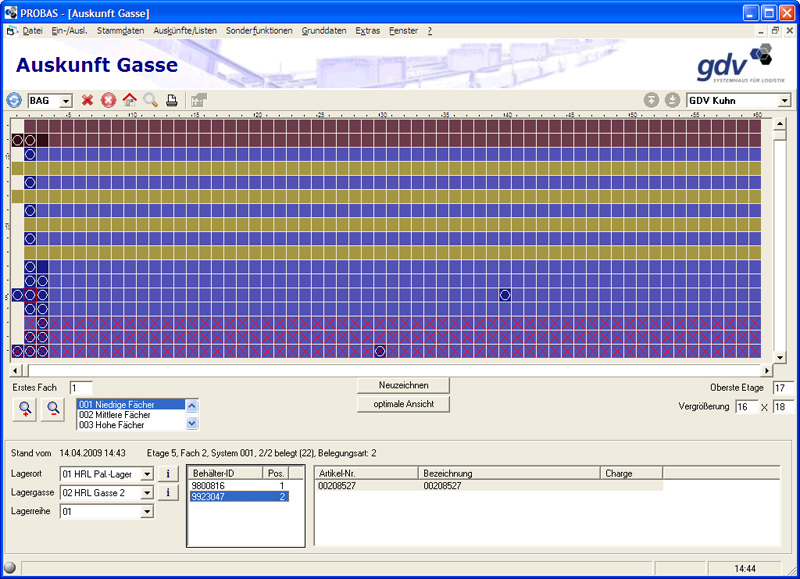800x579 pixels.
Task: Open the Fenster menu
Action: pos(404,31)
